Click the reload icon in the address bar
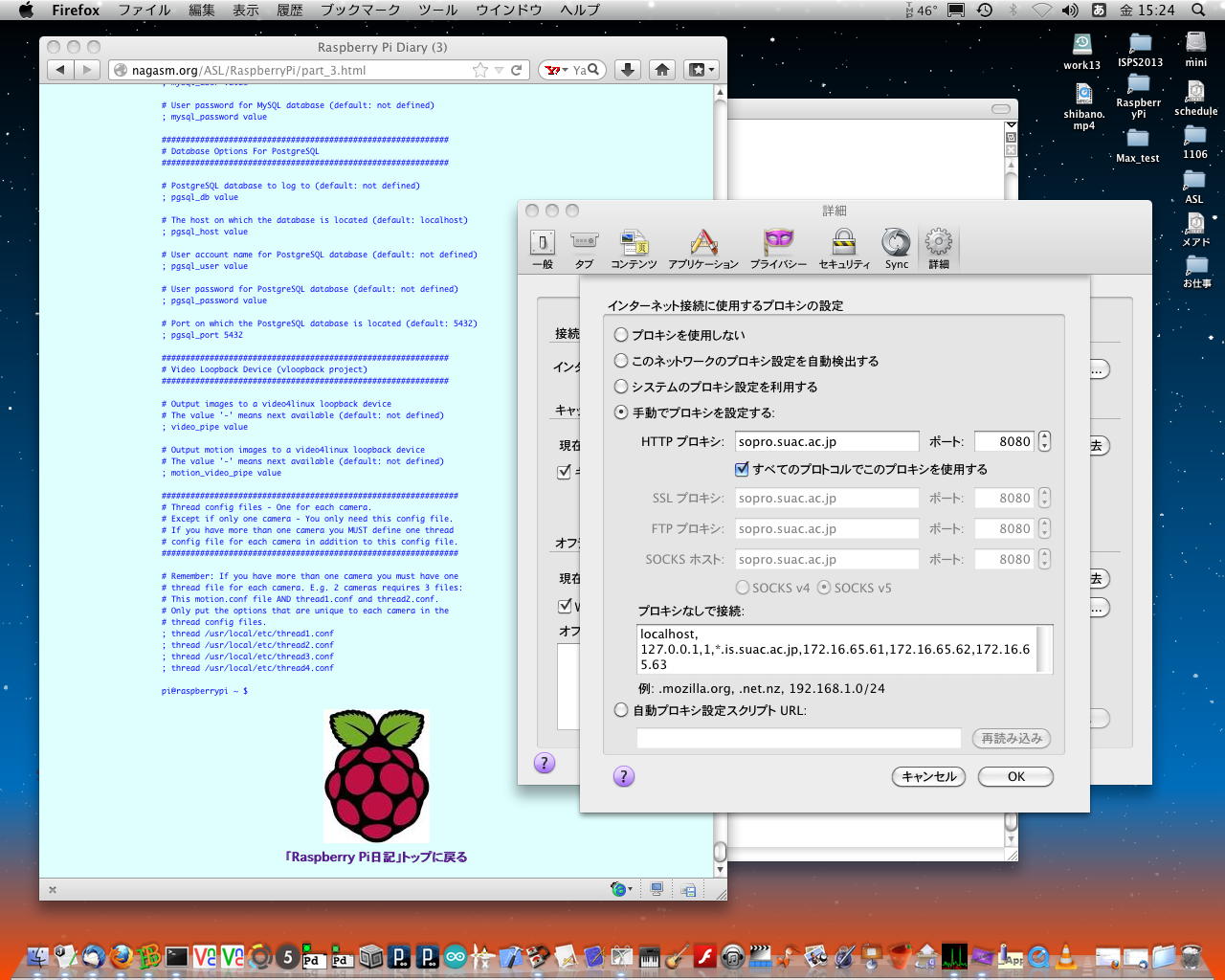 517,70
